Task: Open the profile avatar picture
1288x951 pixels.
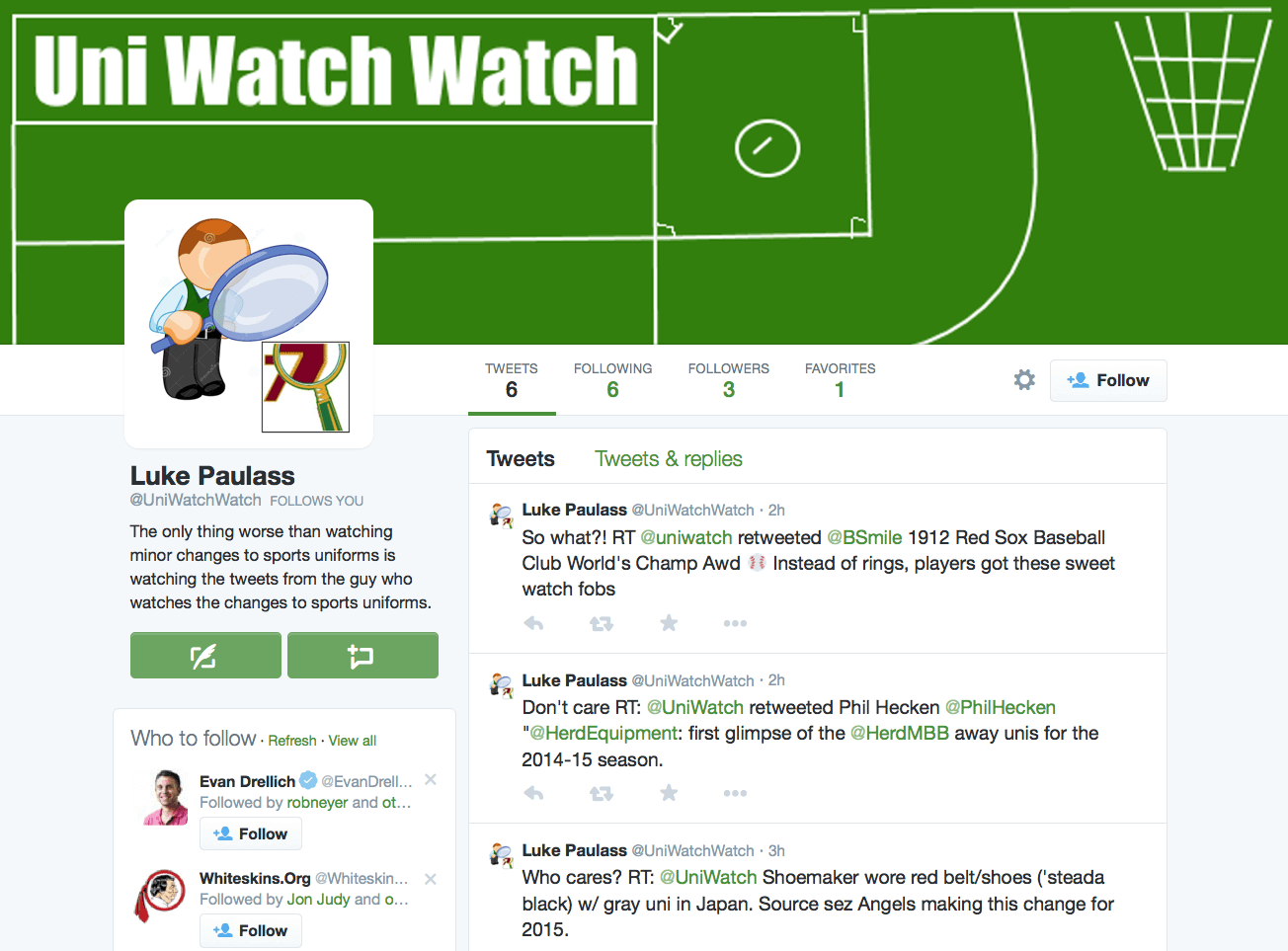Action: [x=249, y=324]
